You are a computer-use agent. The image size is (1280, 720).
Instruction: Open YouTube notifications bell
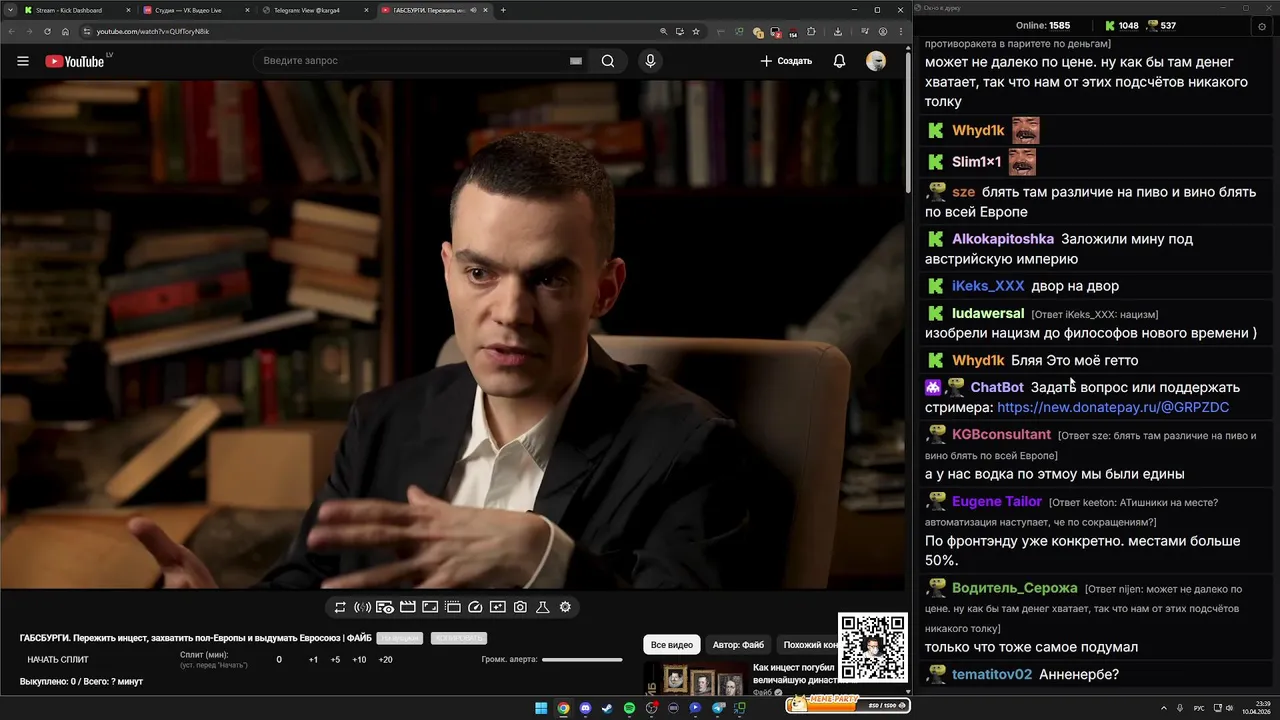[x=839, y=61]
